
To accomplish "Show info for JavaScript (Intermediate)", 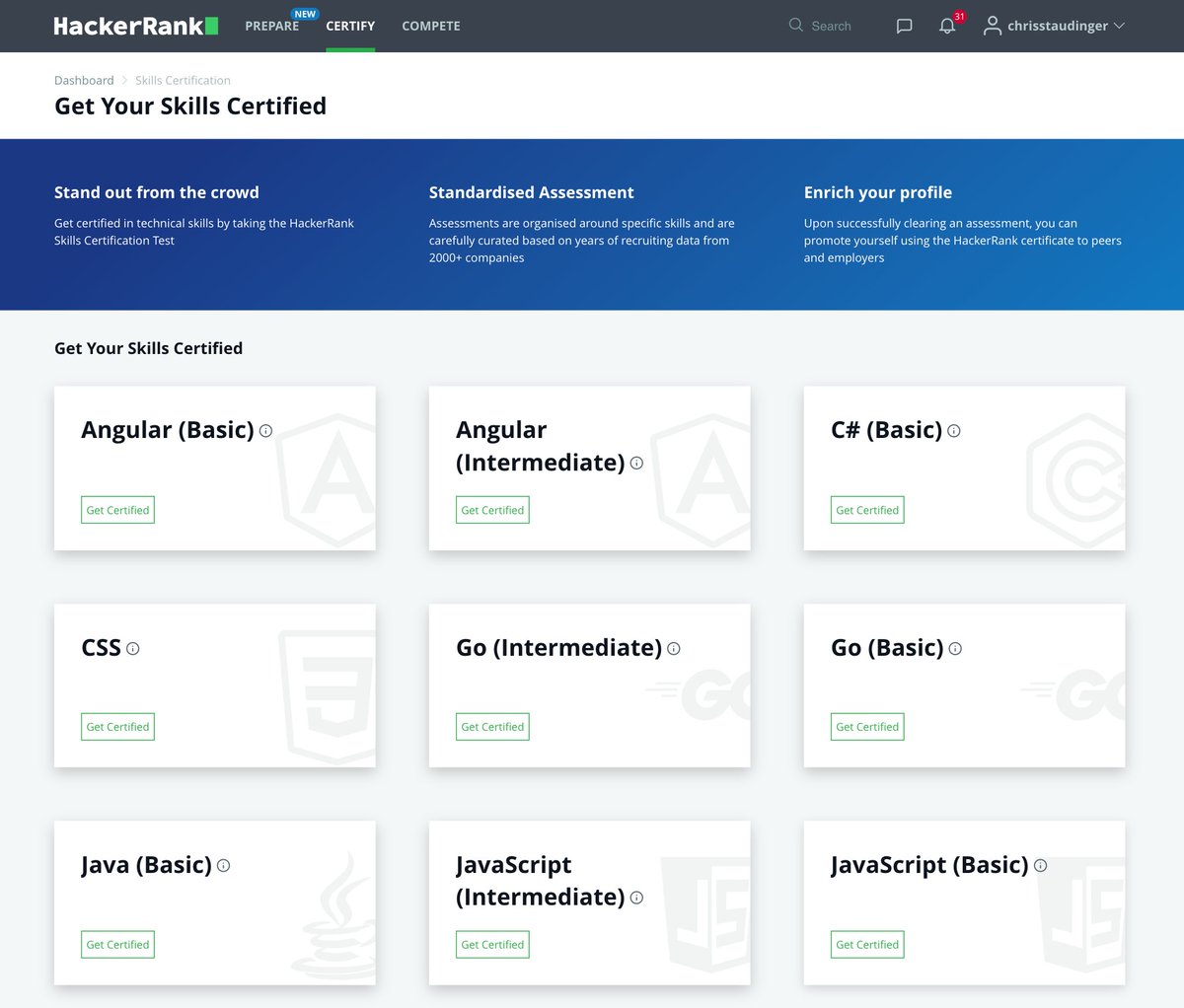I will pyautogui.click(x=636, y=898).
